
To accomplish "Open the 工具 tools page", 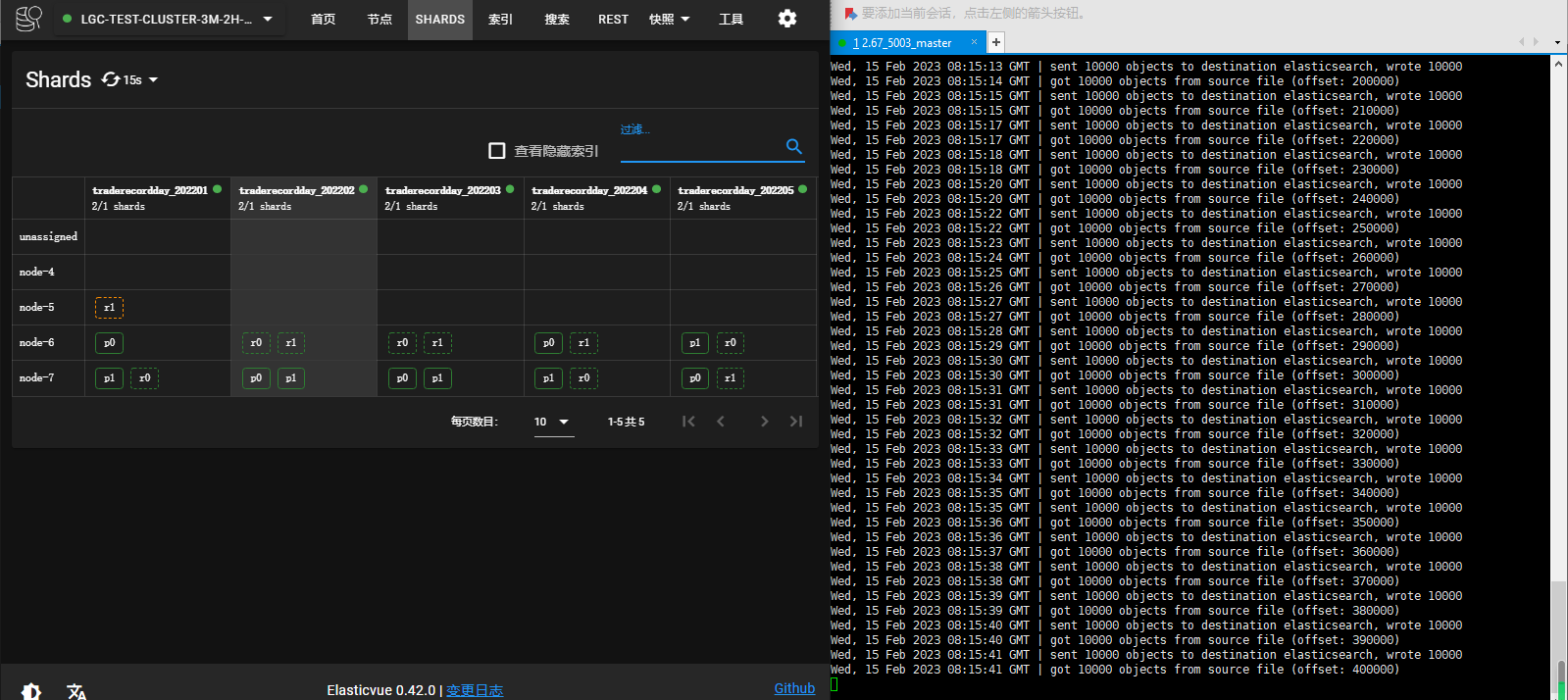I will (x=732, y=20).
